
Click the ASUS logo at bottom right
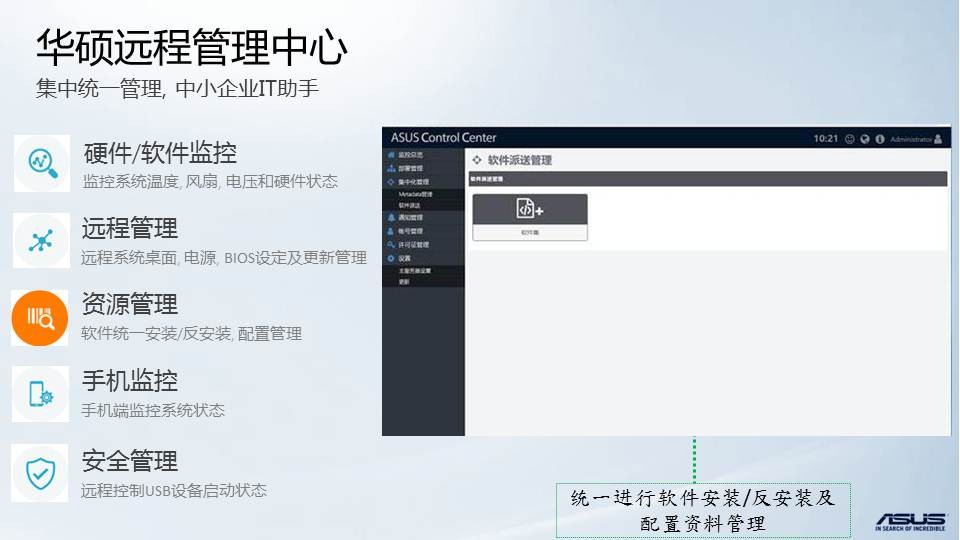tap(910, 522)
